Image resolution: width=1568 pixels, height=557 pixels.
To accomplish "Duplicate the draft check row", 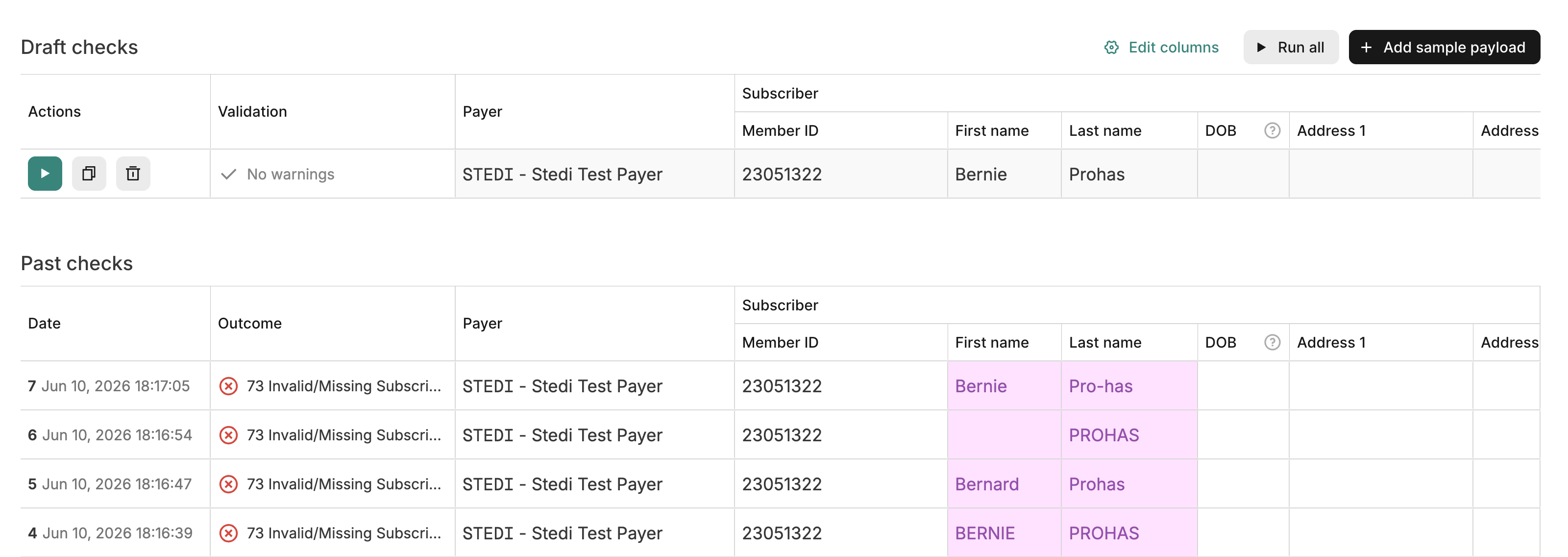I will pos(89,174).
